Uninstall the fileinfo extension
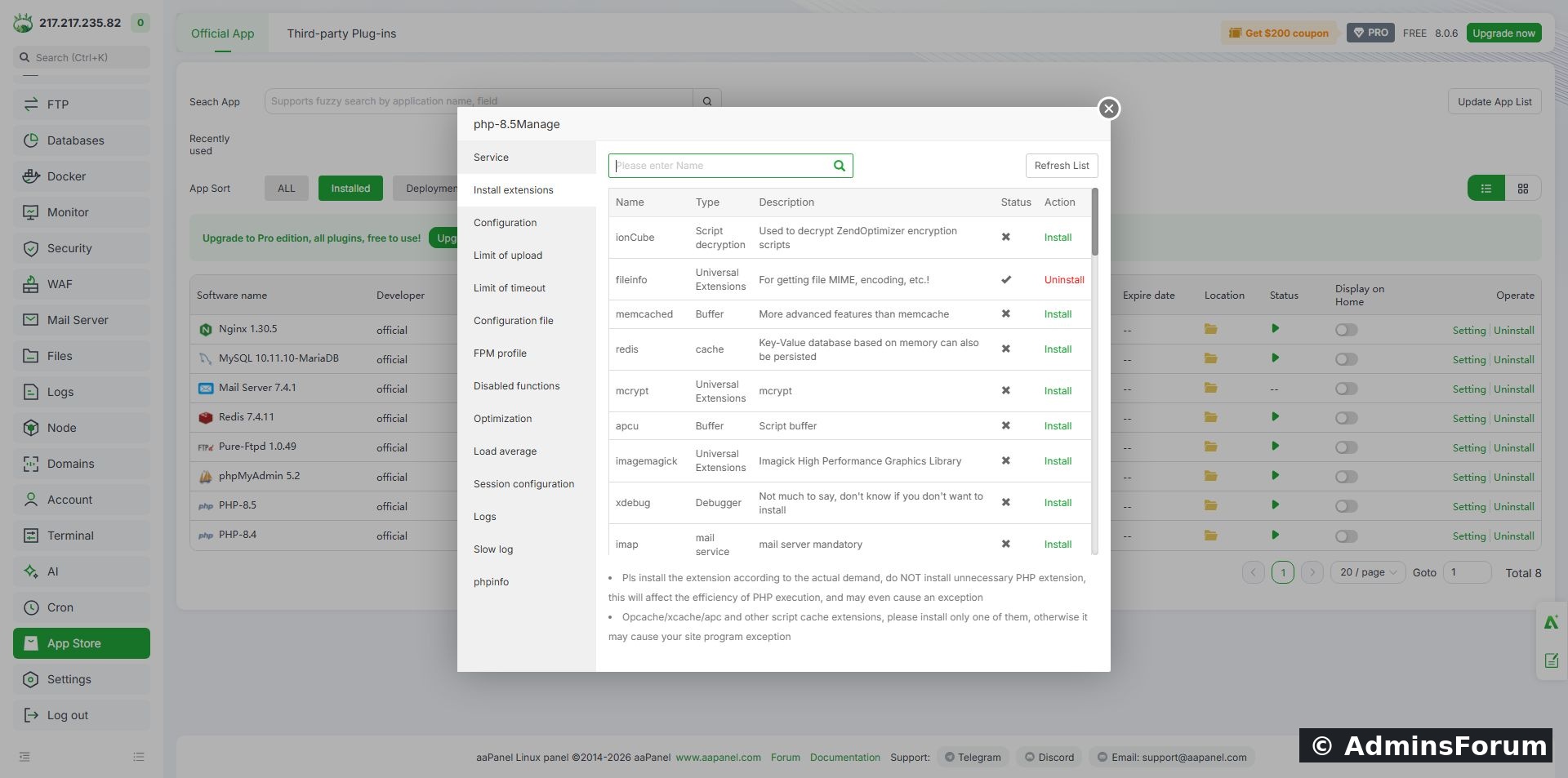This screenshot has height=778, width=1568. 1064,280
